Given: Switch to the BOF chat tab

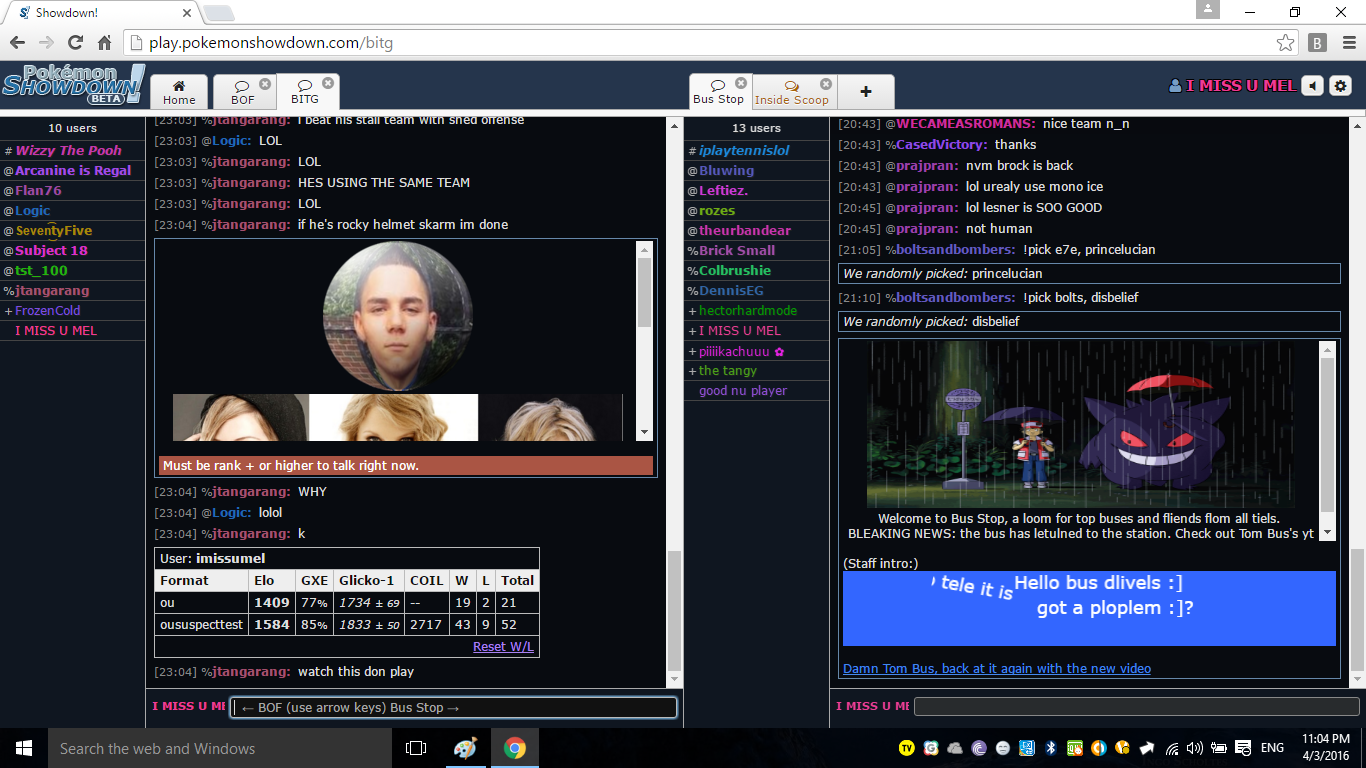Looking at the screenshot, I should (x=242, y=92).
